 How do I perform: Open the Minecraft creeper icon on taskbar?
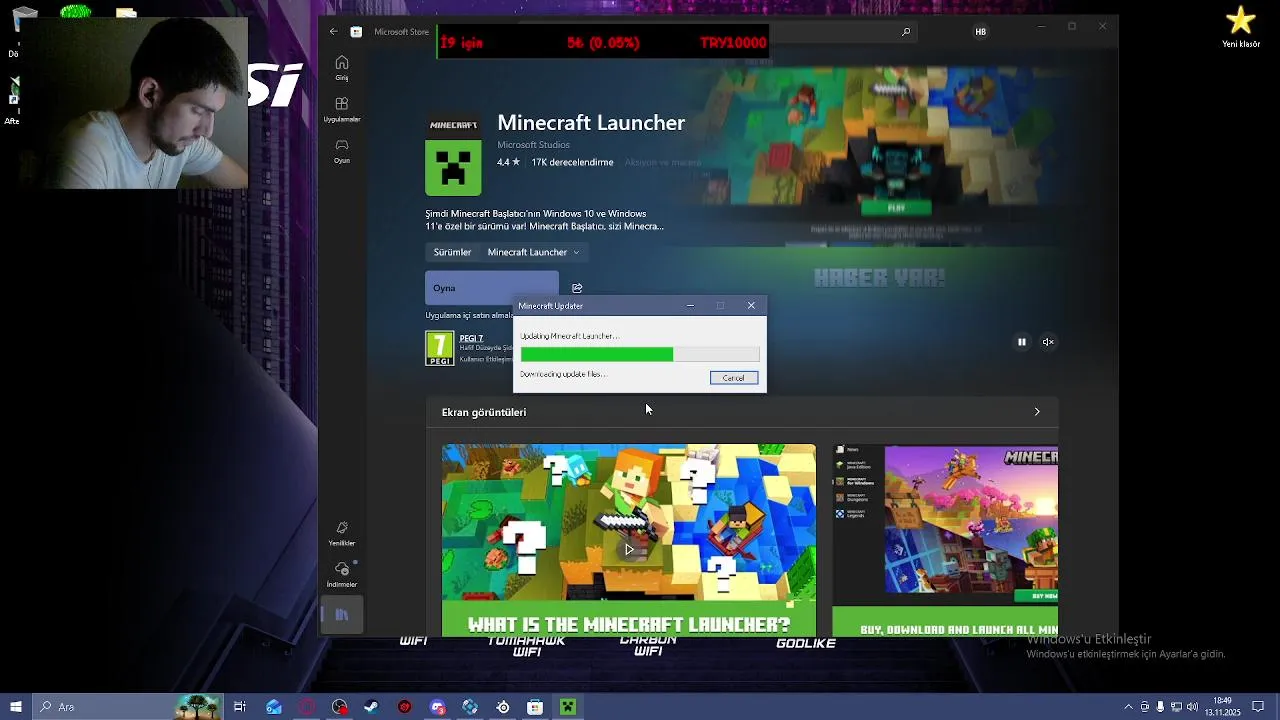click(x=568, y=707)
